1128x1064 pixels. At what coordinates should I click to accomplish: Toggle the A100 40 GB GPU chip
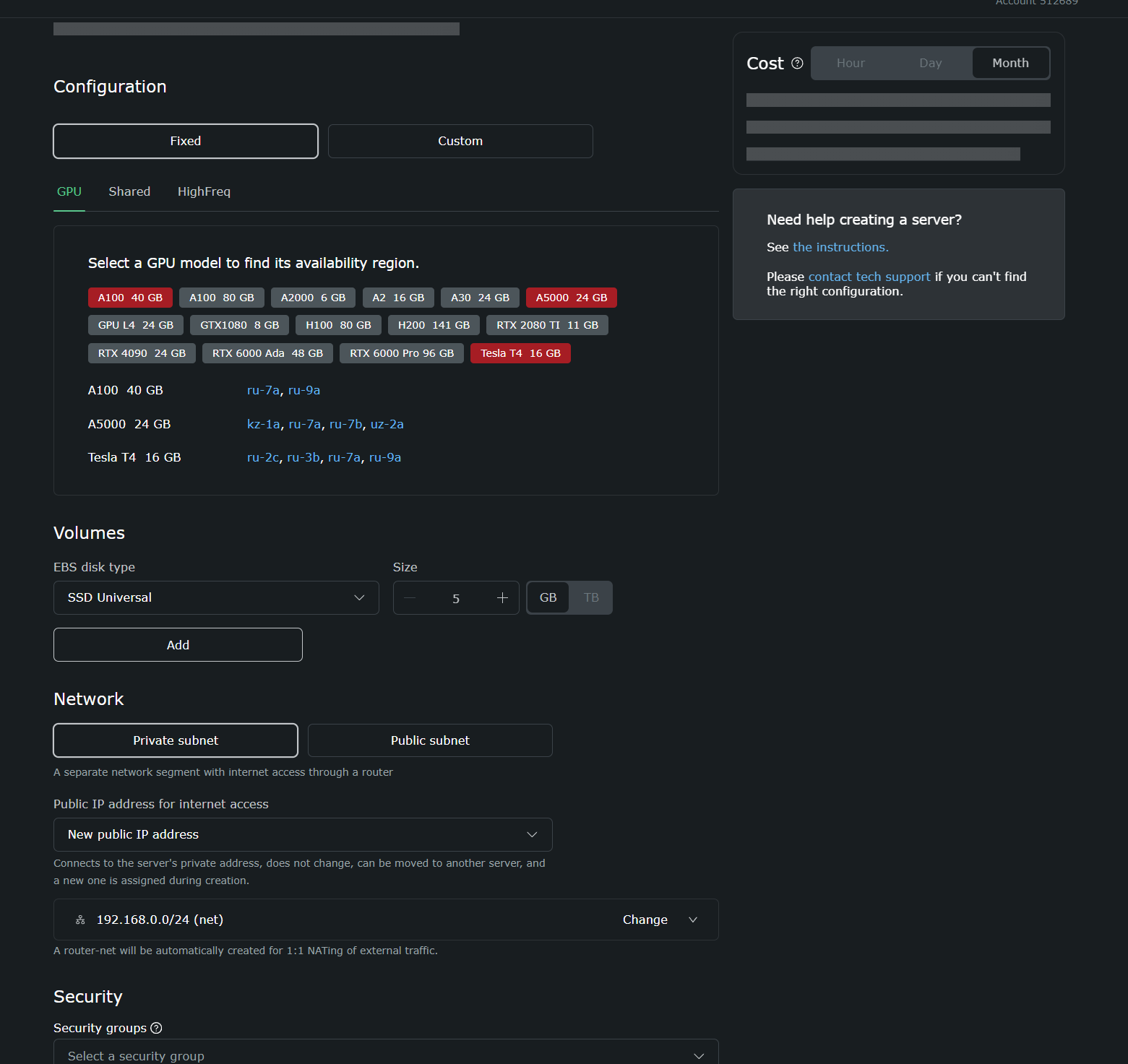[x=130, y=298]
